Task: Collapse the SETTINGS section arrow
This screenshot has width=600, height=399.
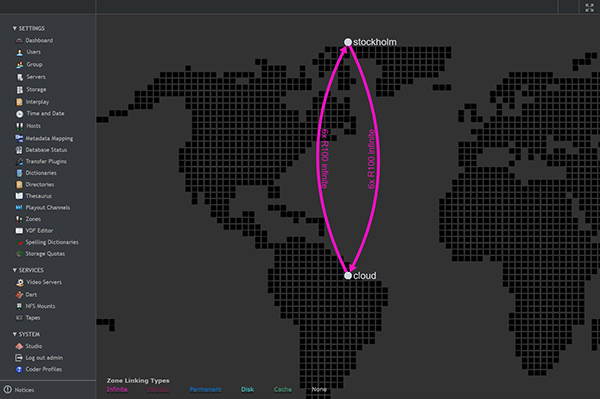Action: pos(15,28)
